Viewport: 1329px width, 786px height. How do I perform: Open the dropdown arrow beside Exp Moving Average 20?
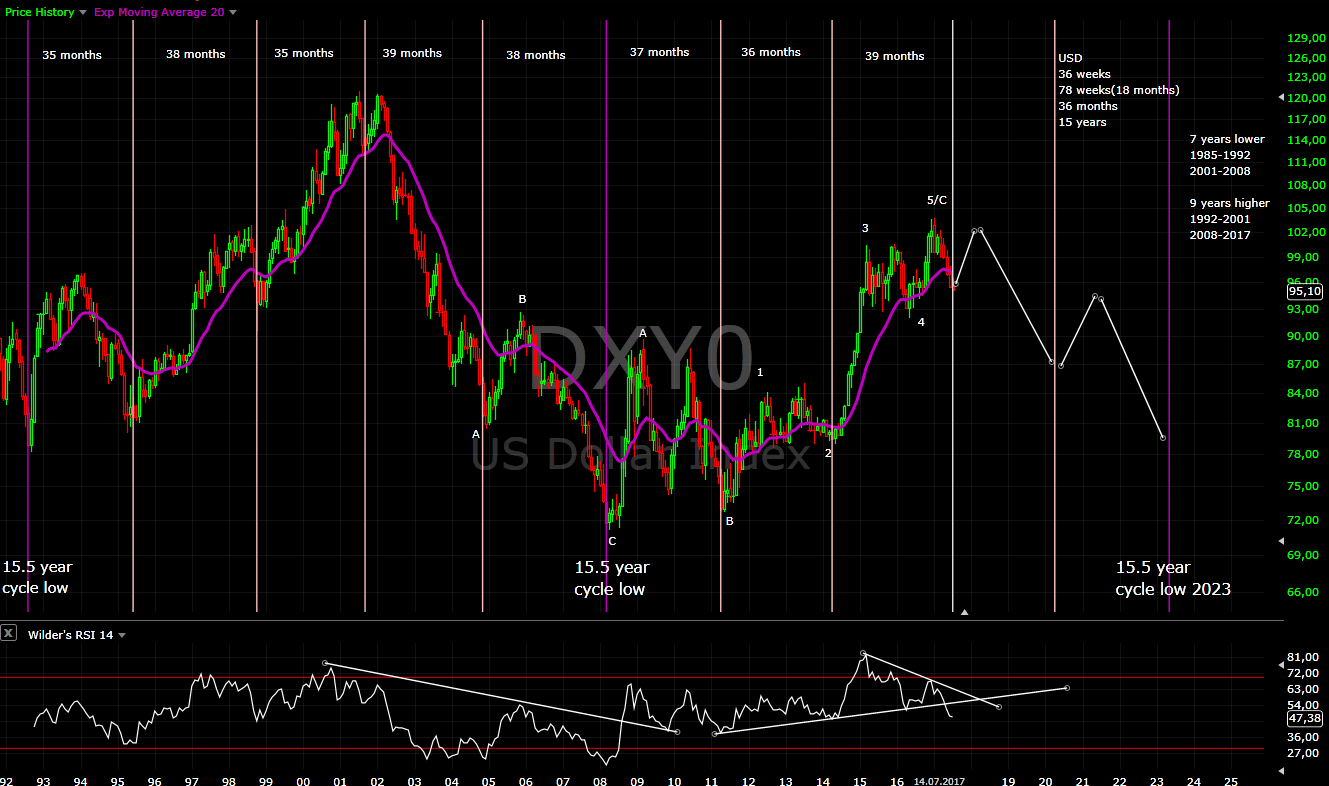tap(232, 11)
